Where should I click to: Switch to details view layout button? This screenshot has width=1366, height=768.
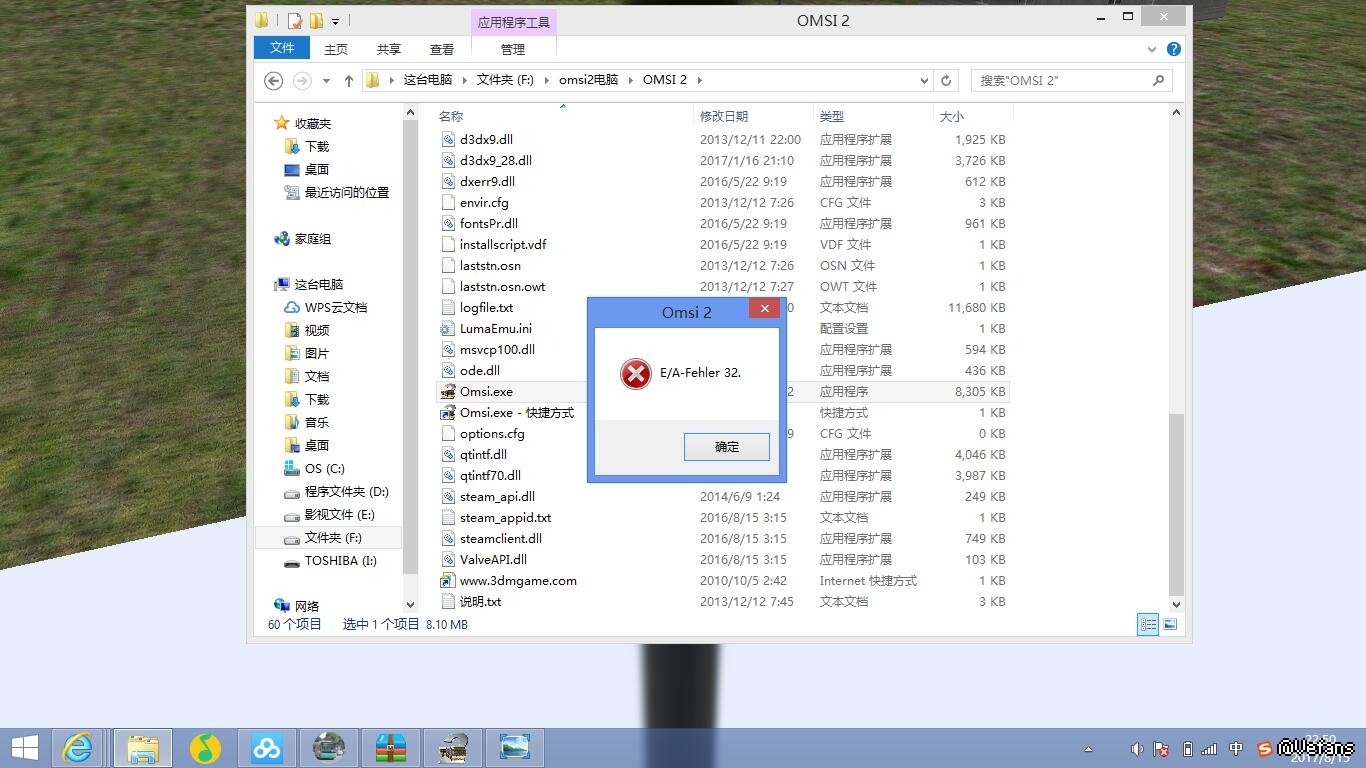(1148, 625)
